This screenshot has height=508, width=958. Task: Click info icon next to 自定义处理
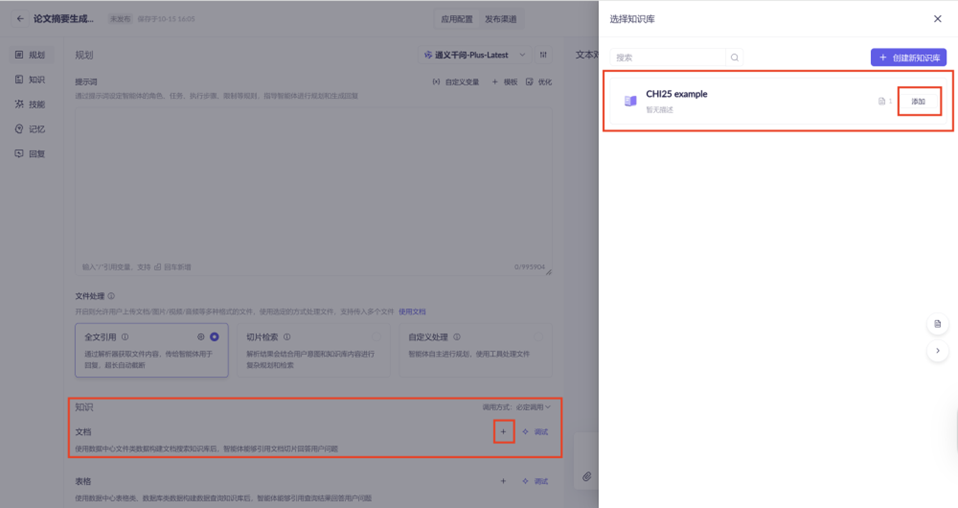[456, 337]
